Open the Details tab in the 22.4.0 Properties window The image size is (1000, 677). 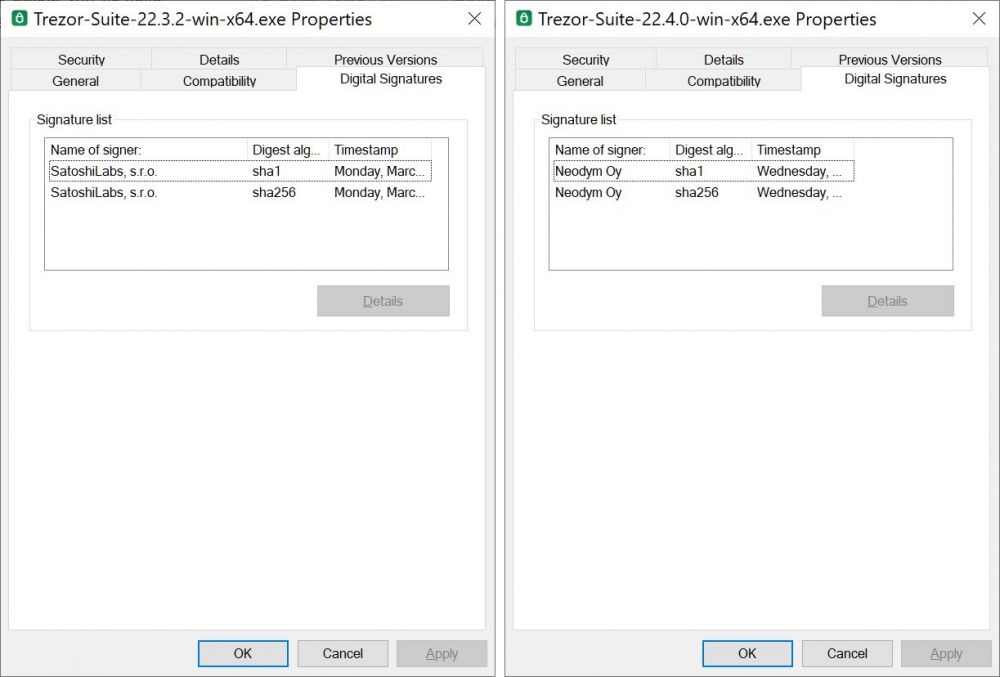723,59
